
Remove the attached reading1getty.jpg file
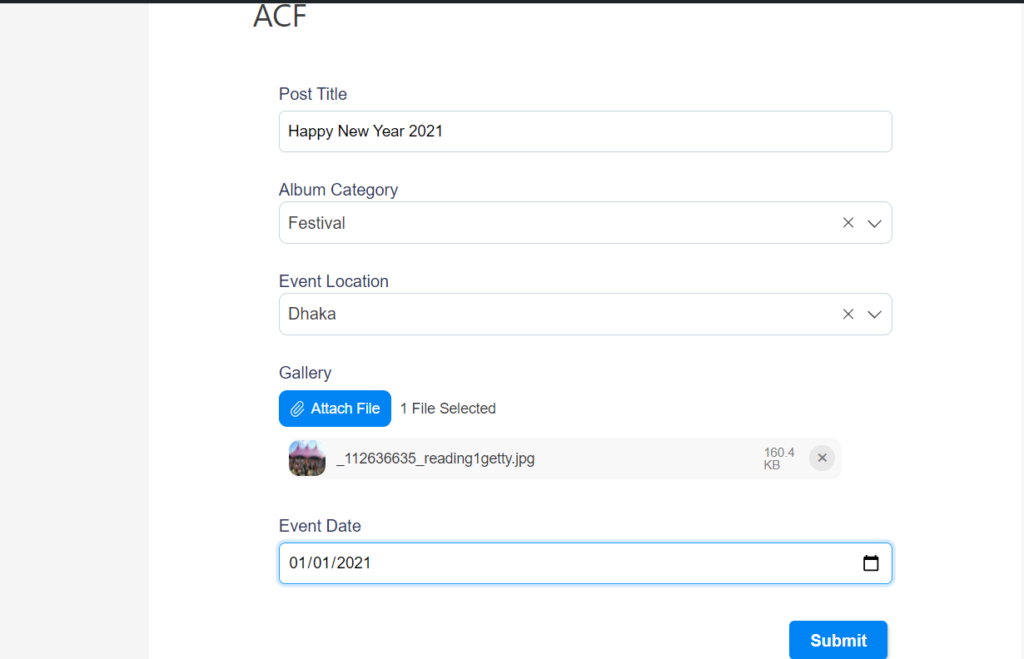click(822, 457)
